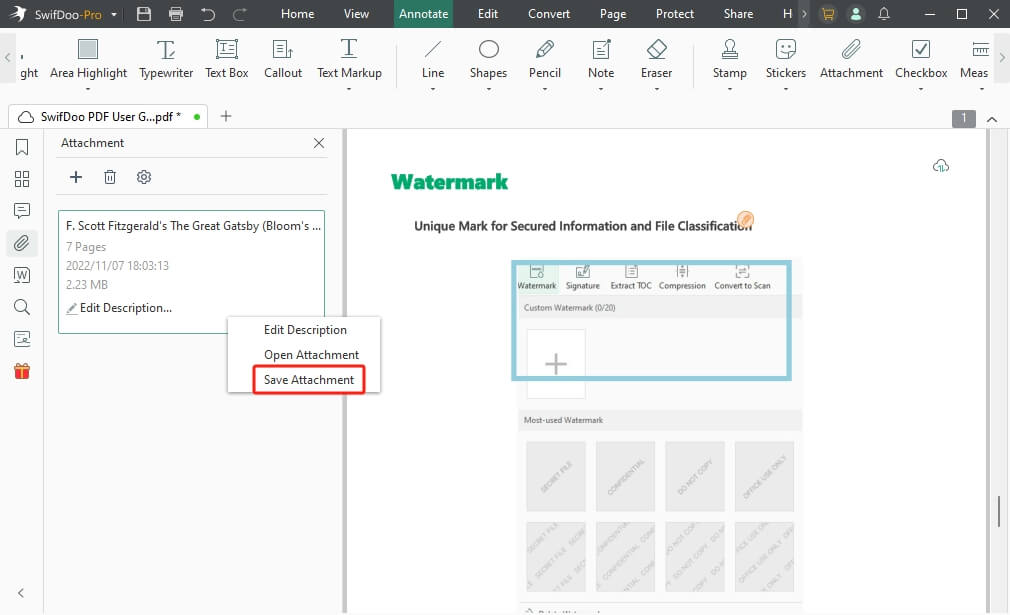Open the Bookmark sidebar panel
This screenshot has width=1010, height=615.
click(22, 147)
